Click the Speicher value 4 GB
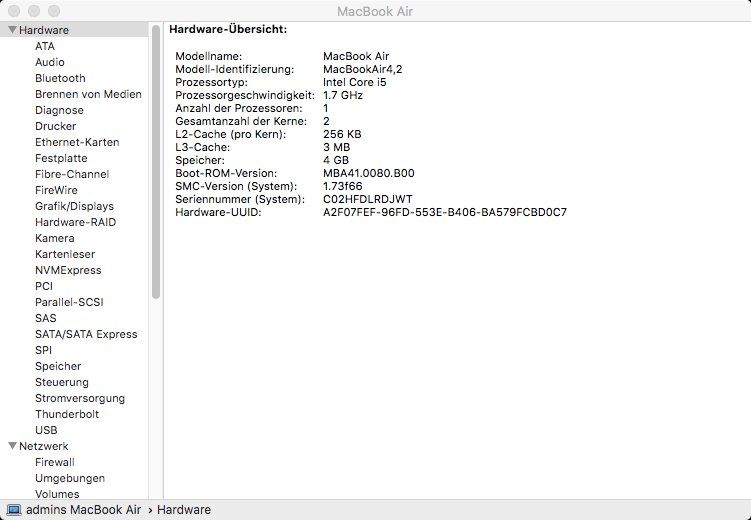The width and height of the screenshot is (751, 520). tap(336, 160)
